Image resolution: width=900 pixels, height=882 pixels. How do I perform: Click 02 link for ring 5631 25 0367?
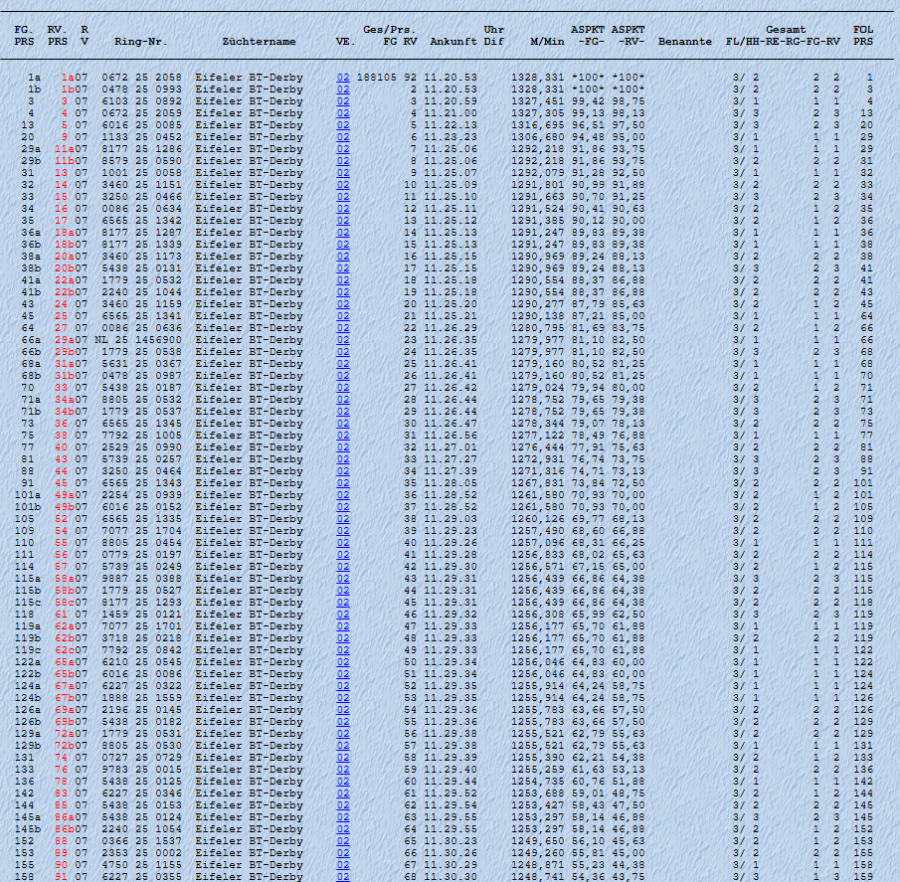pyautogui.click(x=343, y=364)
